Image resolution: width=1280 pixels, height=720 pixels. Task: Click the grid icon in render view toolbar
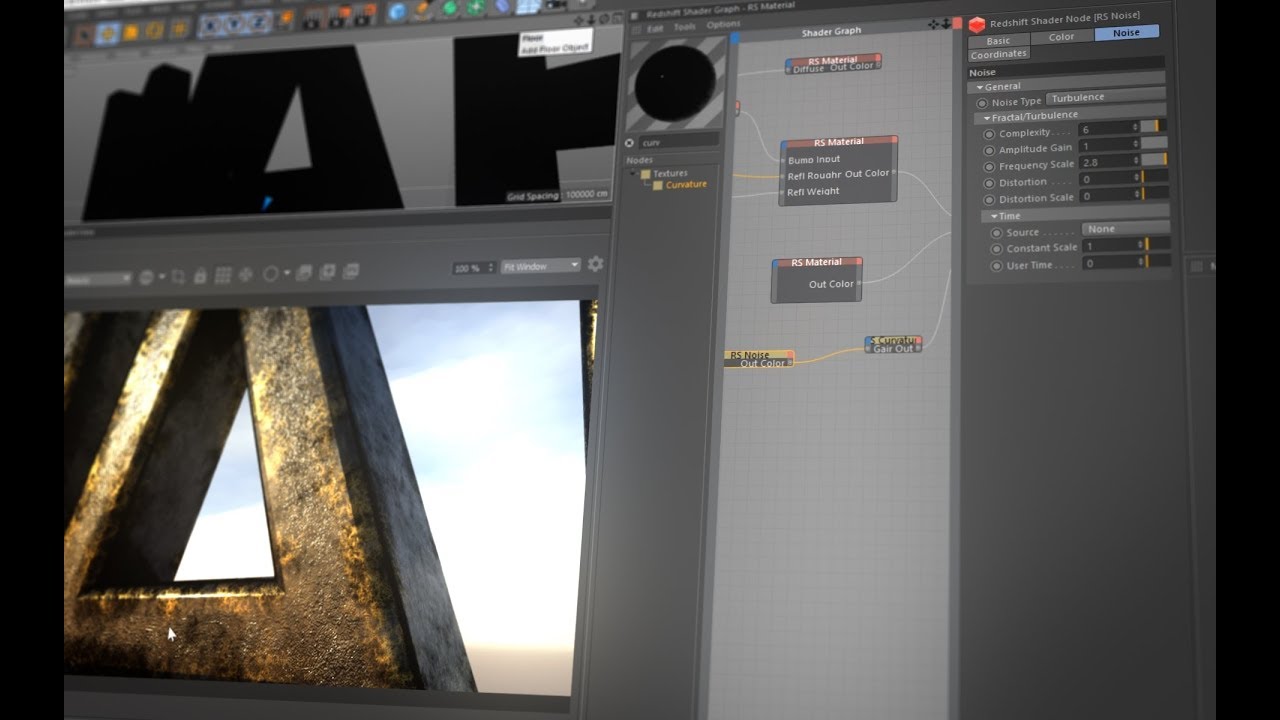(223, 275)
